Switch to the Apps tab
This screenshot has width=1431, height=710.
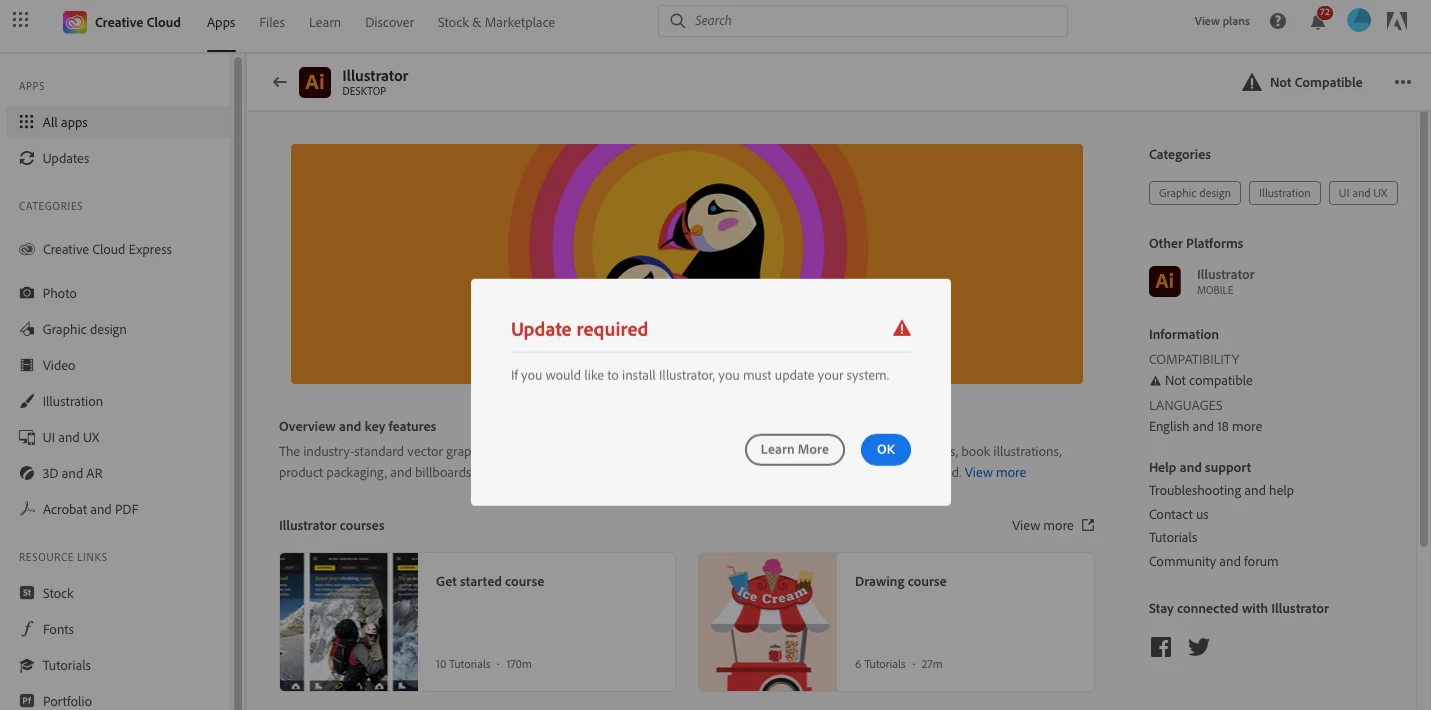click(221, 22)
